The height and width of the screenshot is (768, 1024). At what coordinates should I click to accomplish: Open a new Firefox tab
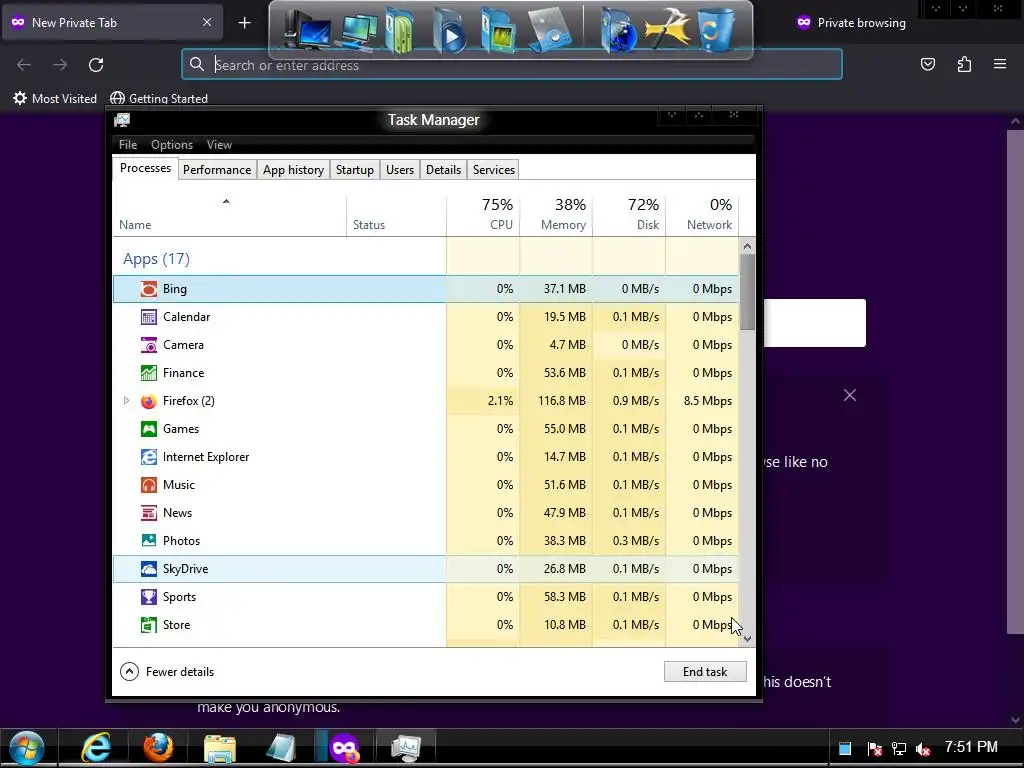tap(244, 23)
